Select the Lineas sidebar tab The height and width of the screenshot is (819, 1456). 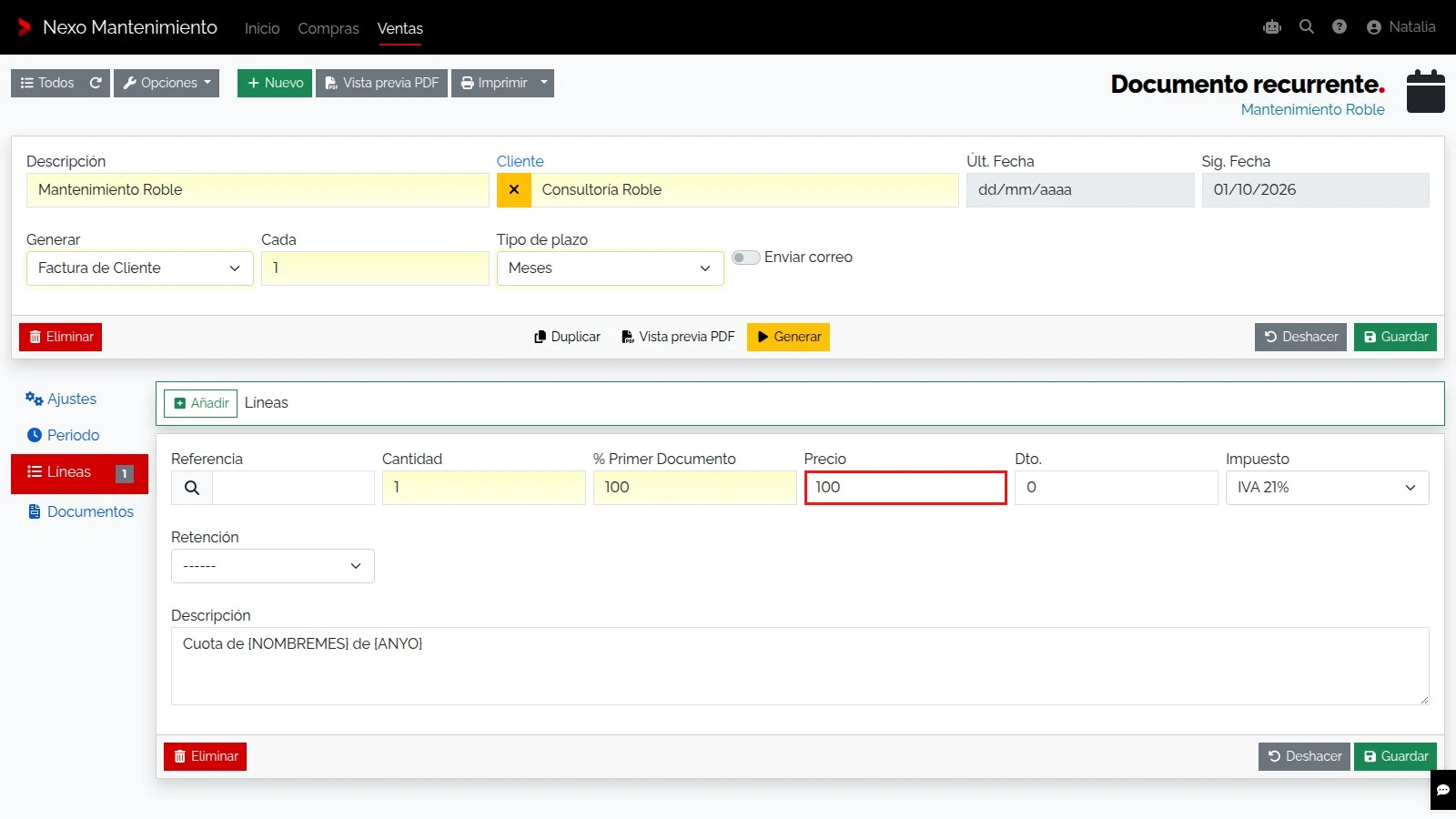(79, 473)
